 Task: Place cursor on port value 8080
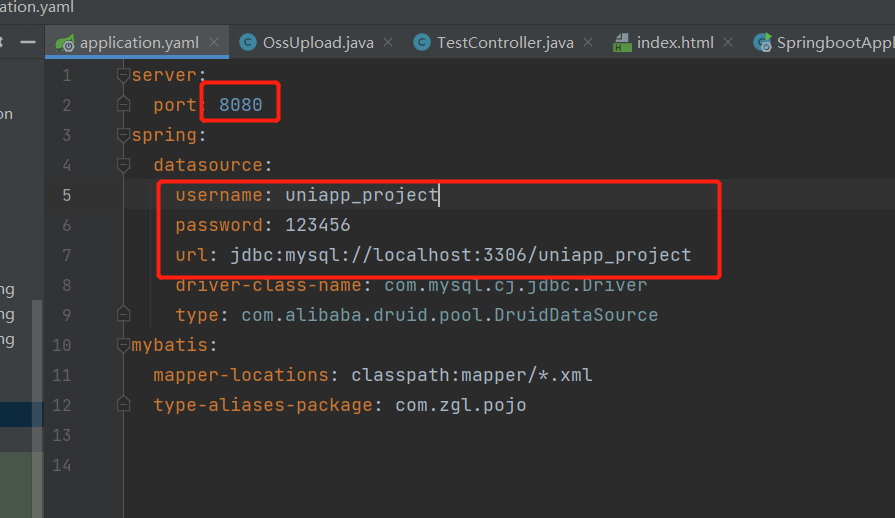click(240, 105)
